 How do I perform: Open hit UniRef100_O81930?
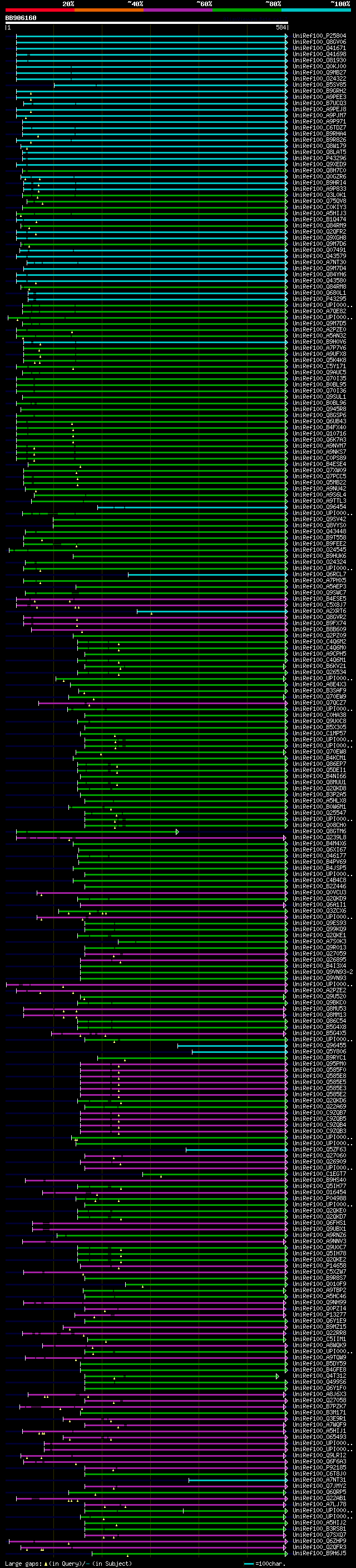tap(319, 60)
